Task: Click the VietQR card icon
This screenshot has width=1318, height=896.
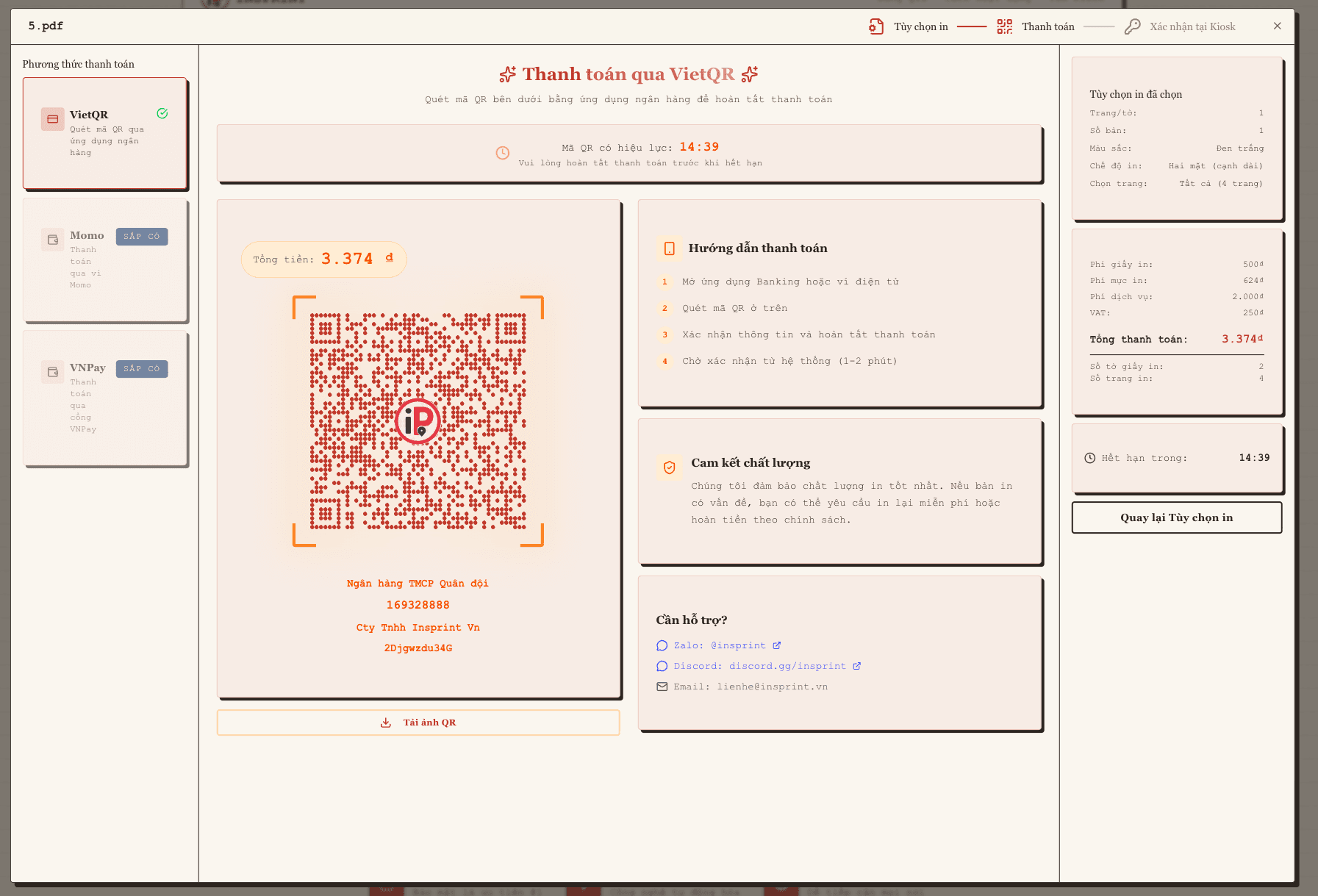Action: click(x=53, y=119)
